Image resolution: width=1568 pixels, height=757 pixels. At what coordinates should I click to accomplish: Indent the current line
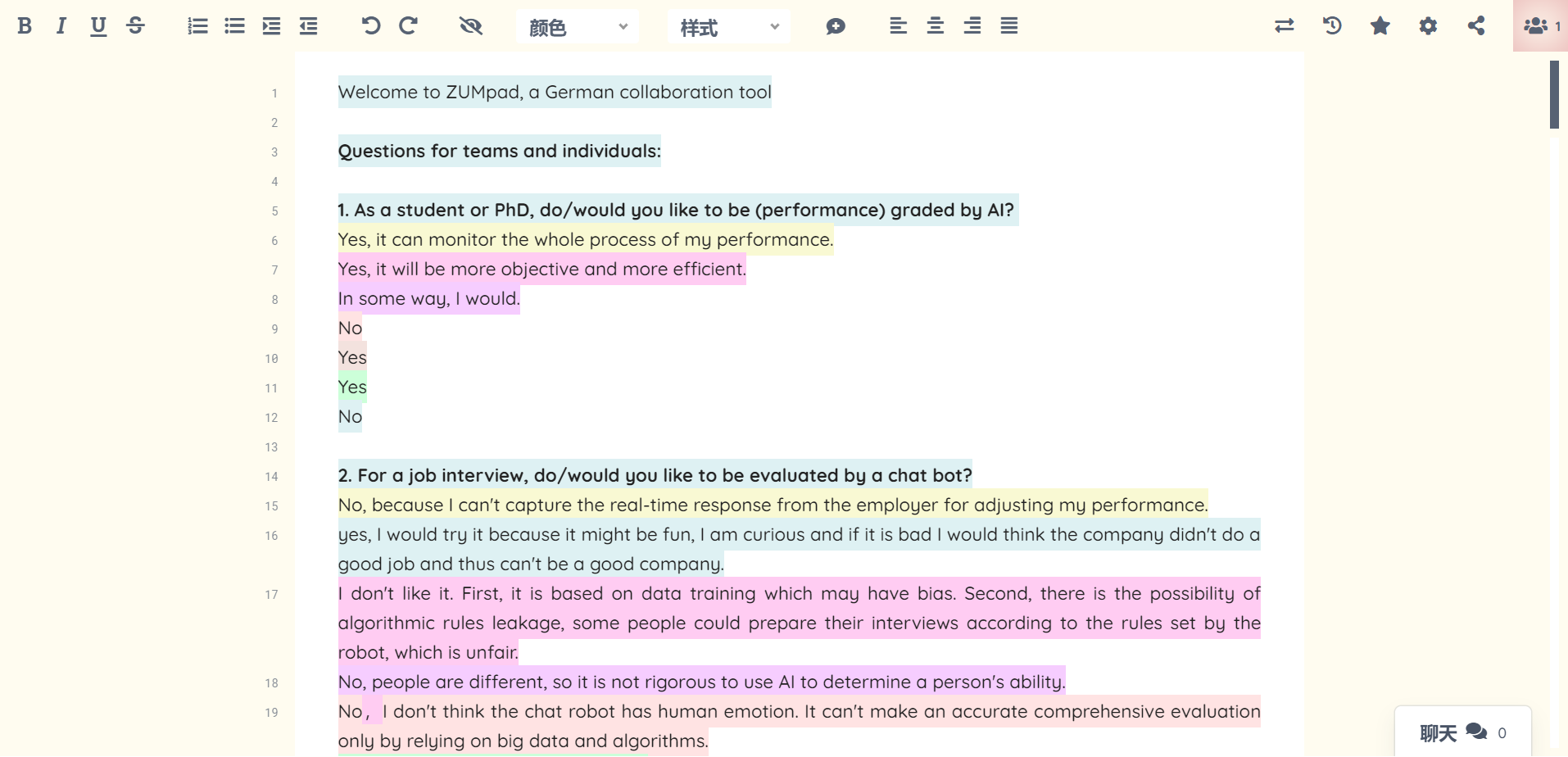pyautogui.click(x=271, y=26)
